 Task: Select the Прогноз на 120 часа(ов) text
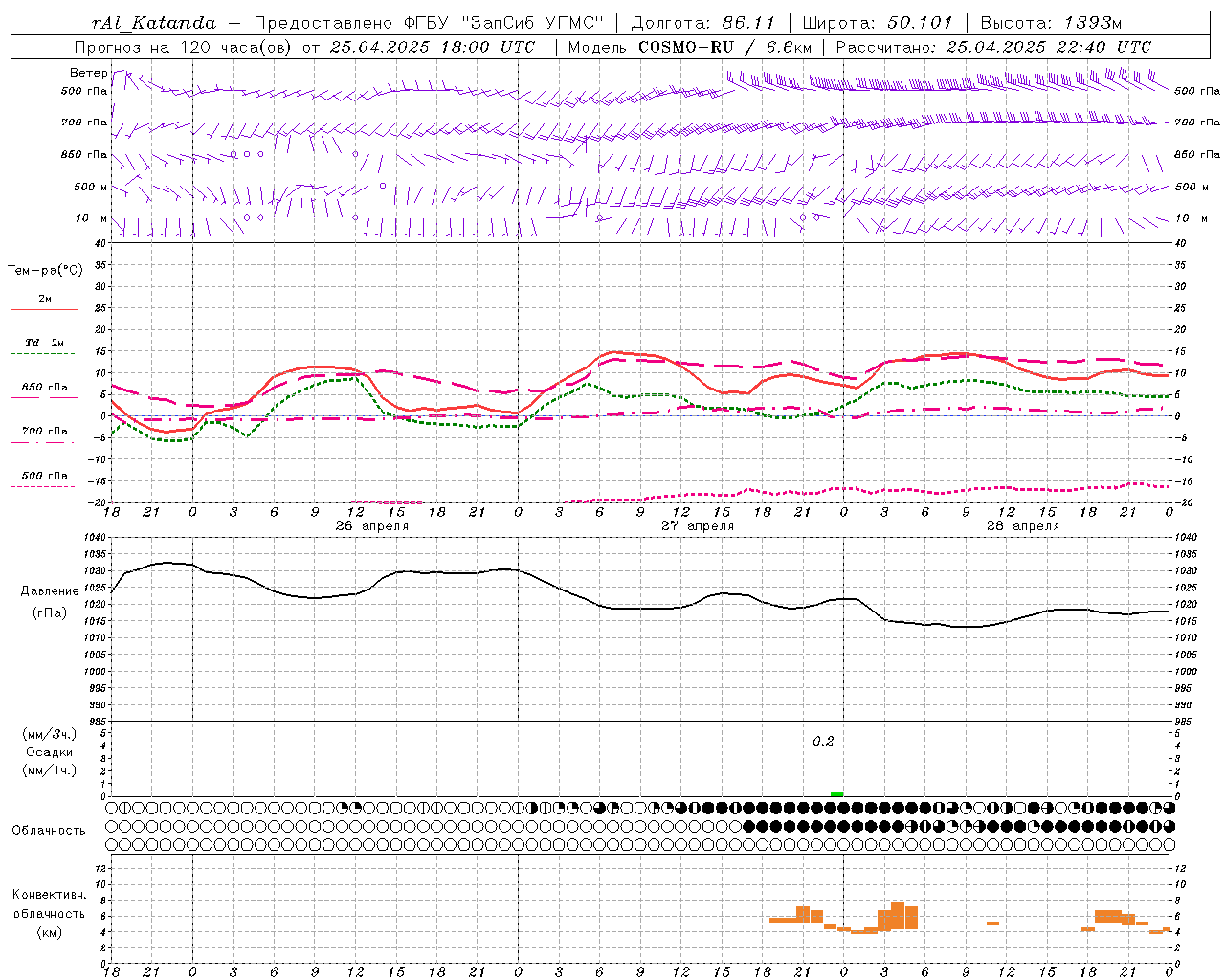[x=185, y=47]
